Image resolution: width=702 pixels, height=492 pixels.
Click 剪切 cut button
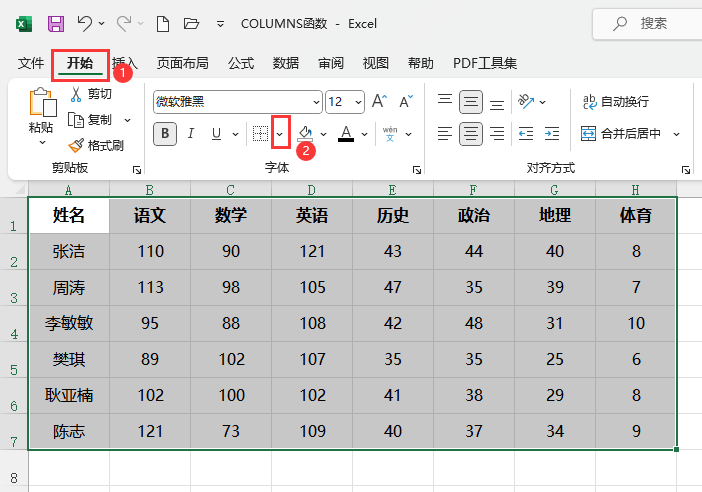91,94
